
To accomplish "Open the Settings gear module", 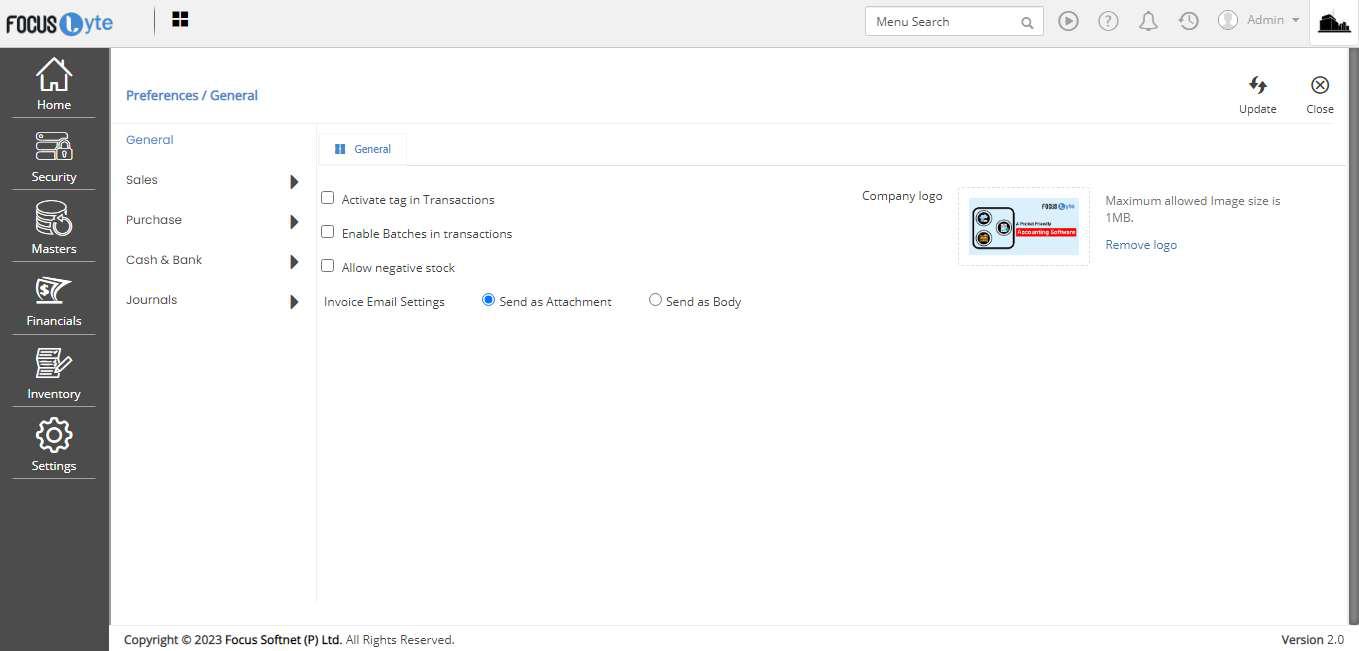I will point(54,446).
